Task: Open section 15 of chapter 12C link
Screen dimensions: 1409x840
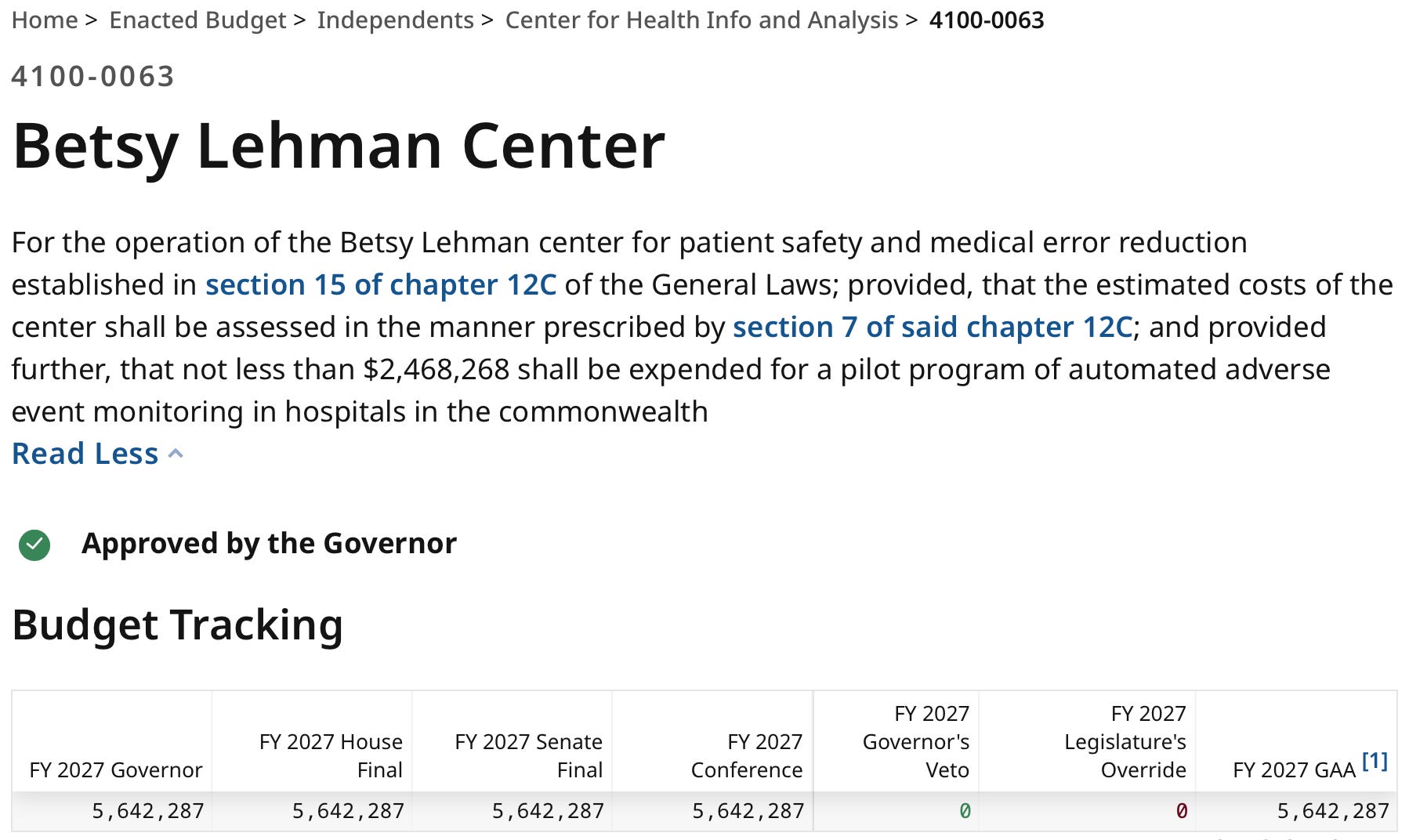Action: [x=381, y=284]
